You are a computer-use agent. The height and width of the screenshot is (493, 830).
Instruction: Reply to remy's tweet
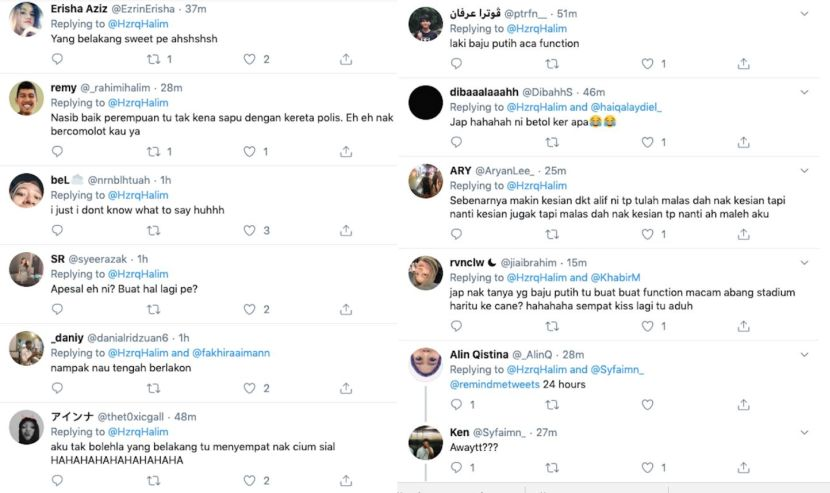pos(57,152)
